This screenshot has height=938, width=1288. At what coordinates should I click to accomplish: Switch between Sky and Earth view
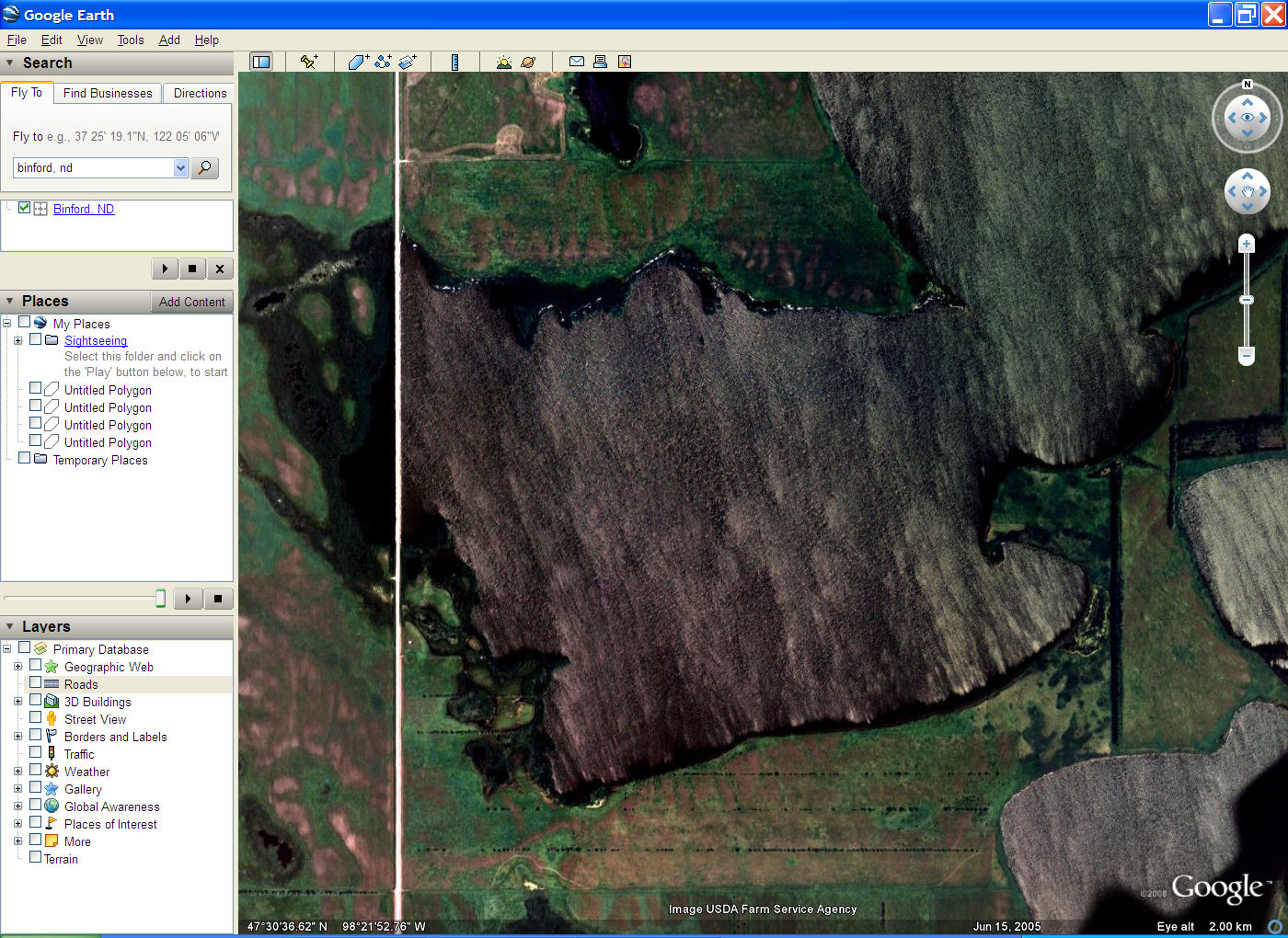[x=528, y=62]
